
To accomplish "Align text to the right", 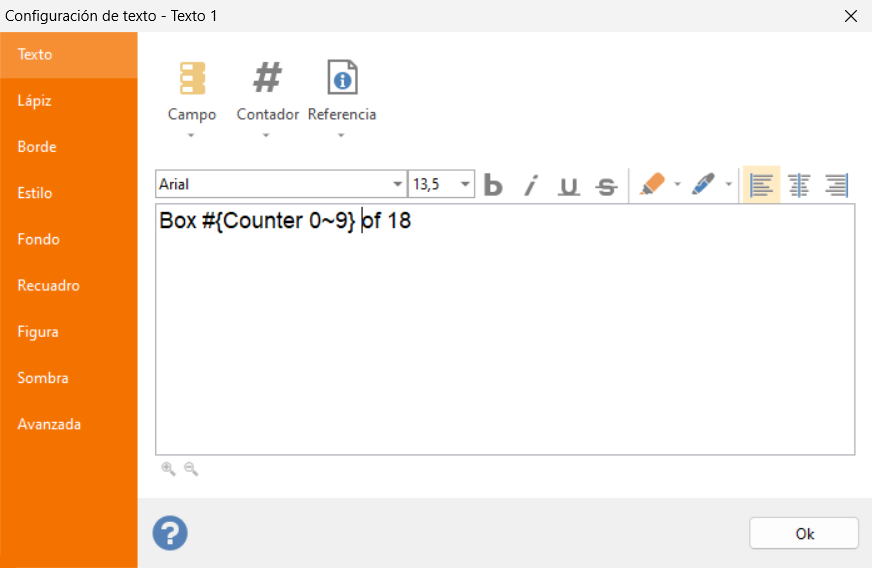I will tap(836, 185).
